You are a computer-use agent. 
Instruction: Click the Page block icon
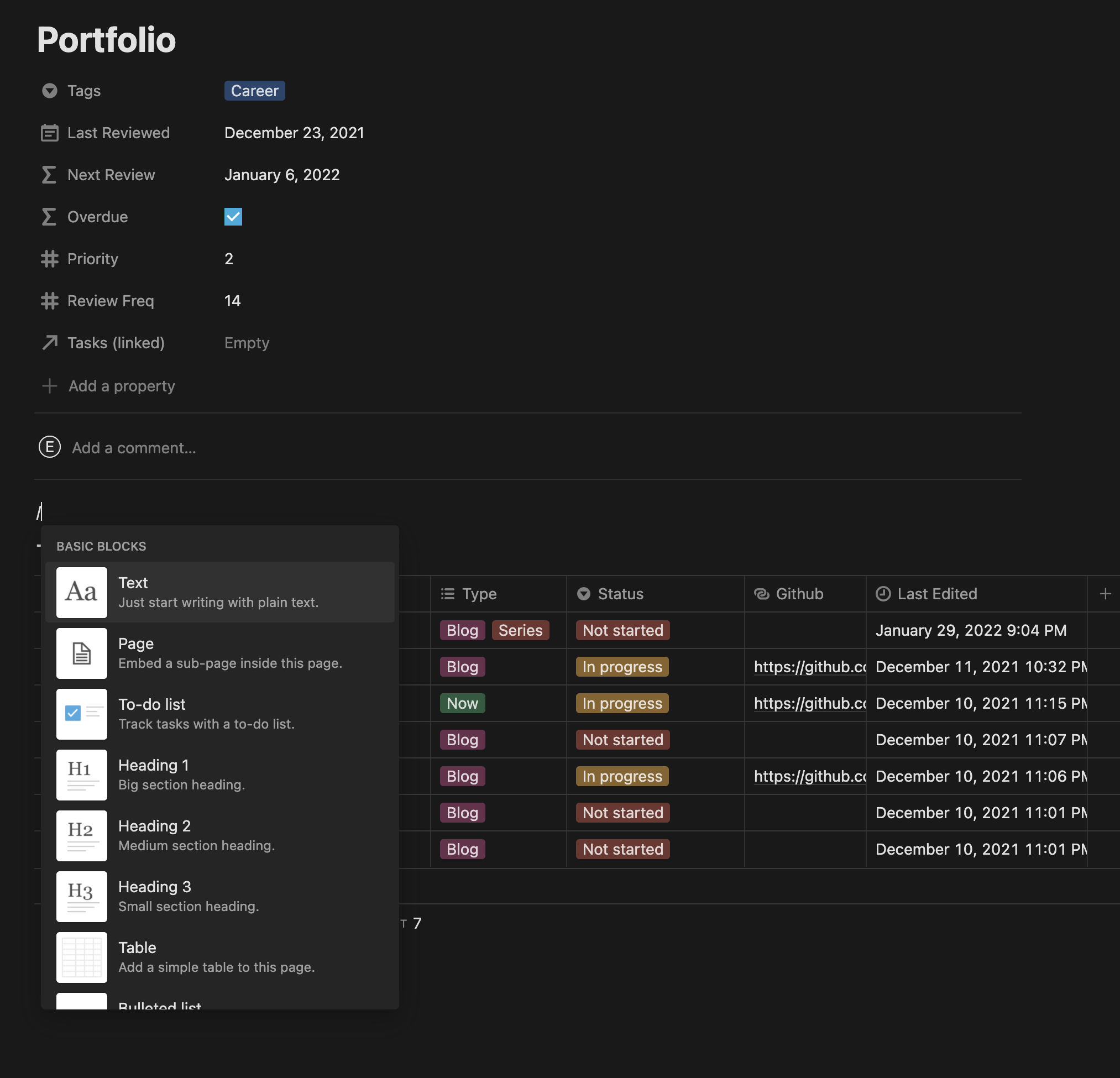pos(81,653)
